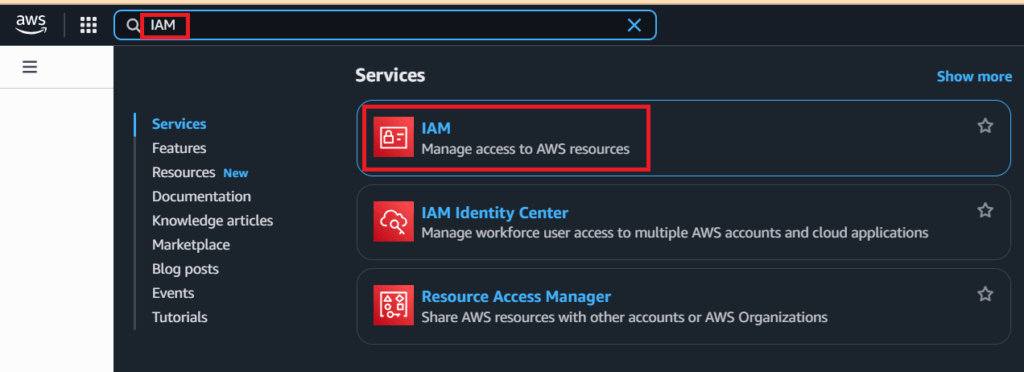Select the Marketplace category
This screenshot has width=1024, height=372.
click(x=191, y=245)
